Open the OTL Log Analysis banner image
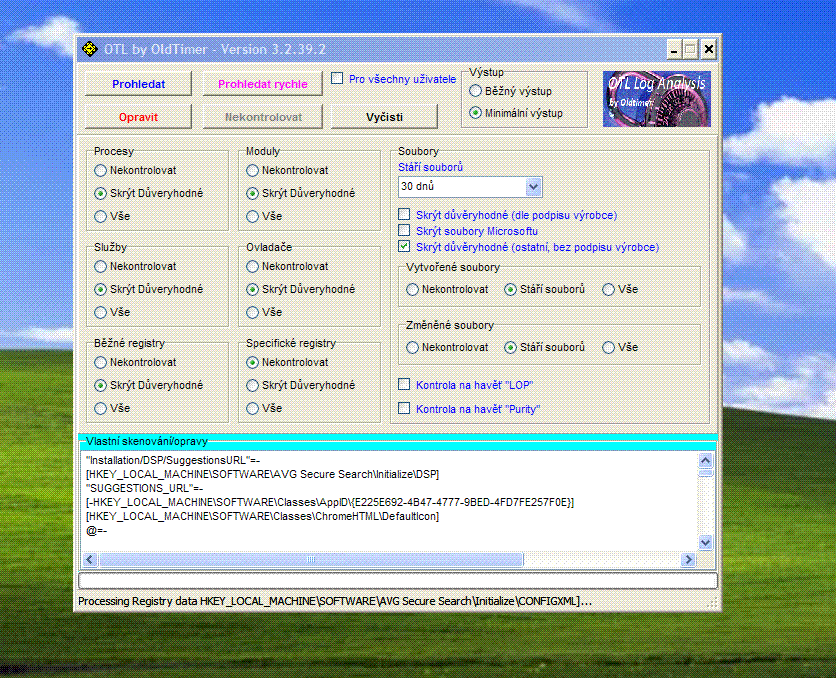Screen dimensions: 836x678 (656, 99)
